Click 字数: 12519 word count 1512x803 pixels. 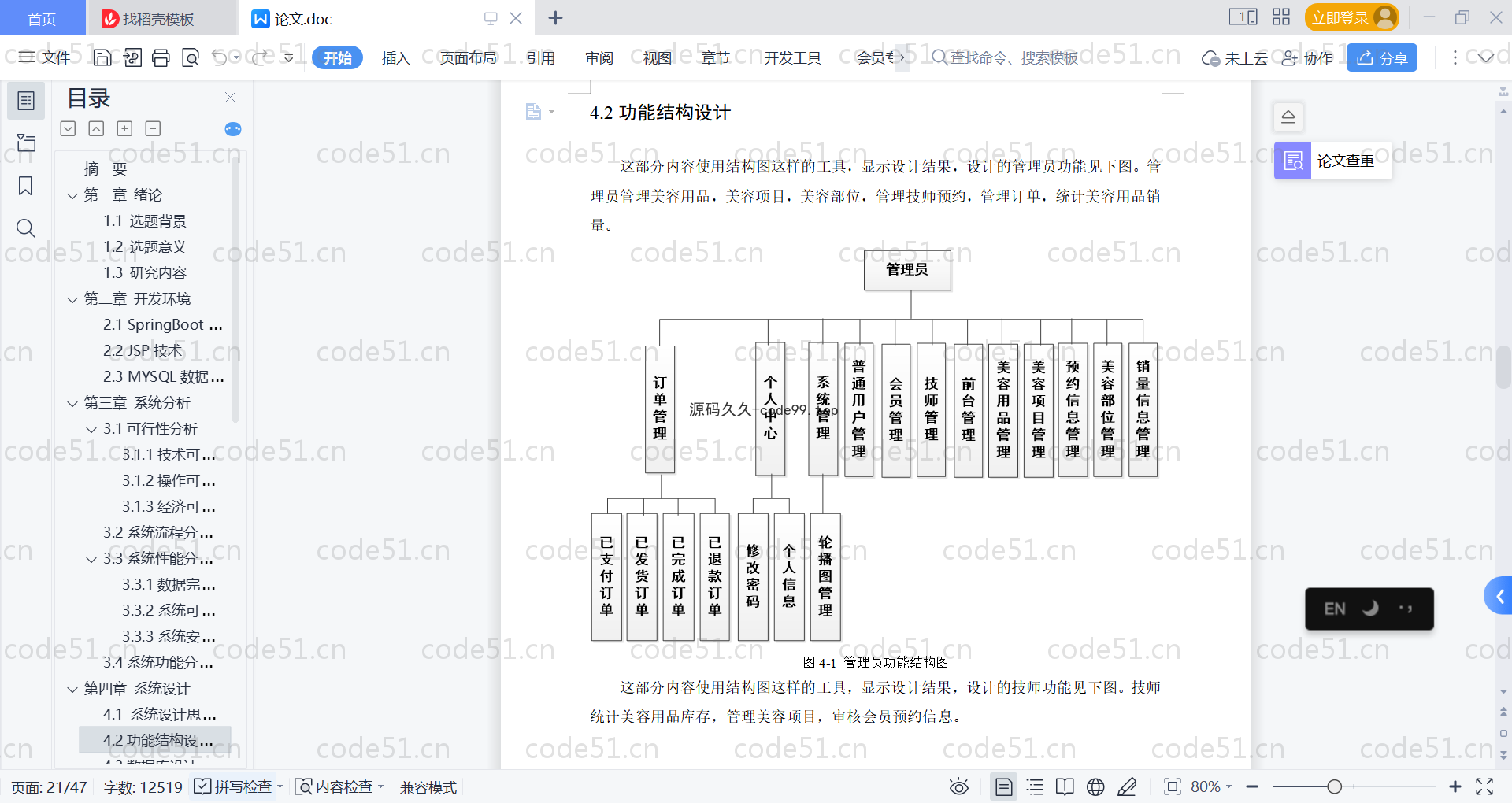pos(143,787)
